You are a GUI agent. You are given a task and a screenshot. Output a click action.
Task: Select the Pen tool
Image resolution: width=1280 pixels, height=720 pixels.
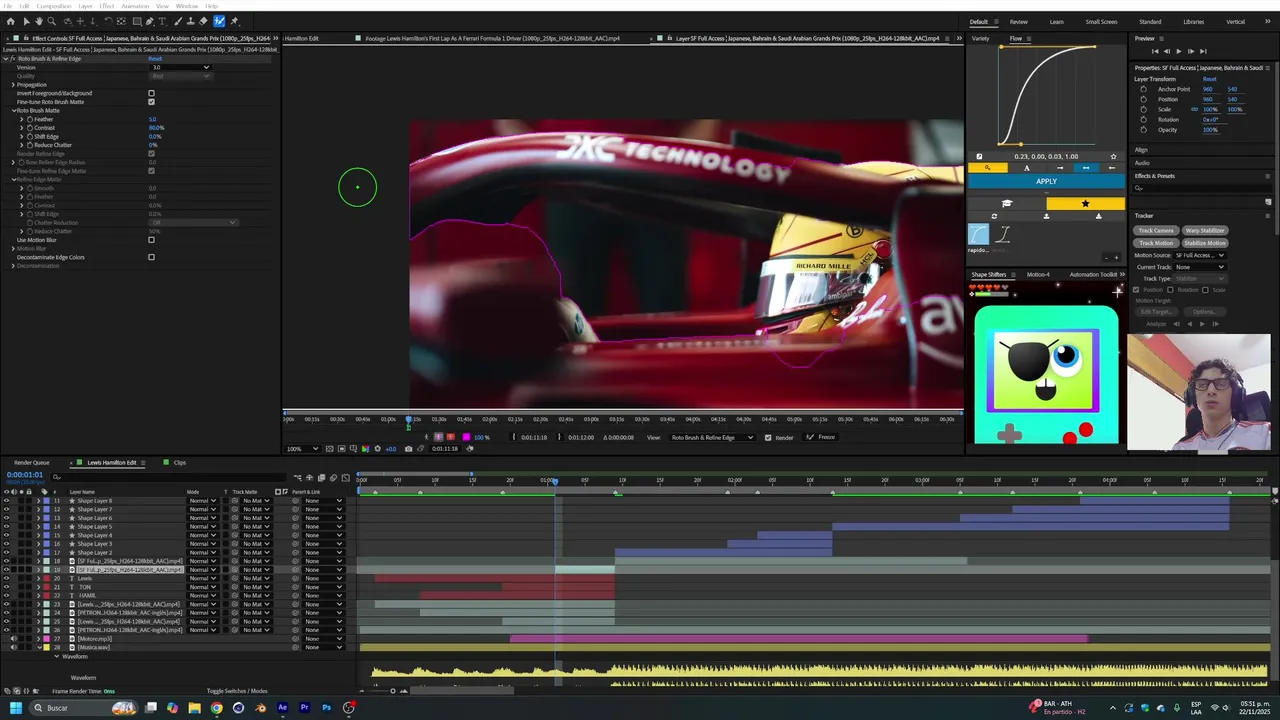tap(150, 21)
